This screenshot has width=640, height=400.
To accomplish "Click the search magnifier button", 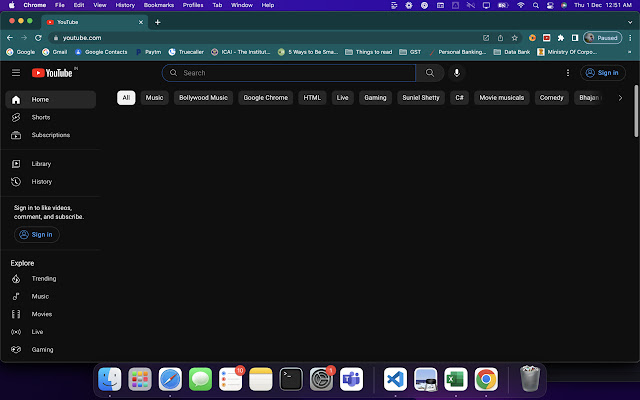I will coord(430,73).
